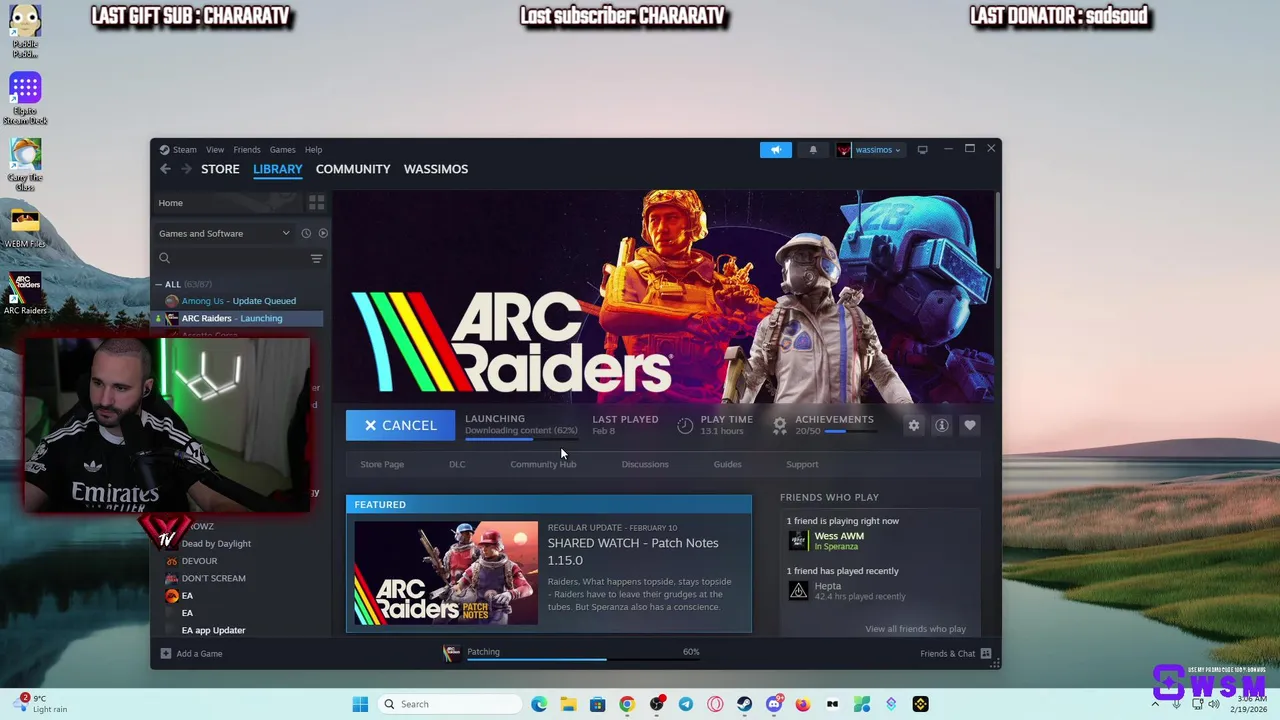Open ARC Raiders manage gear icon

(913, 425)
